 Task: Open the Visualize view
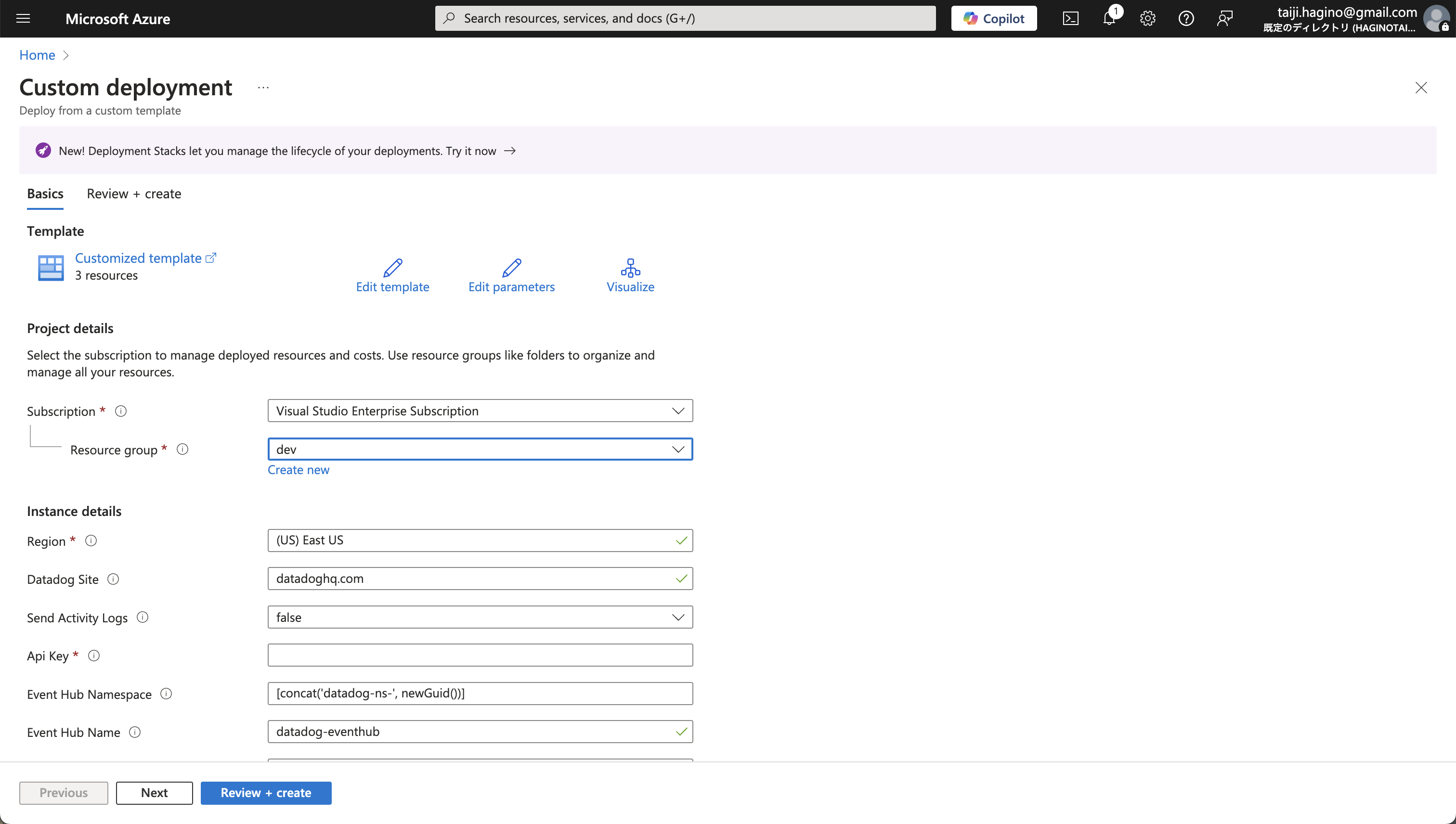[x=630, y=275]
